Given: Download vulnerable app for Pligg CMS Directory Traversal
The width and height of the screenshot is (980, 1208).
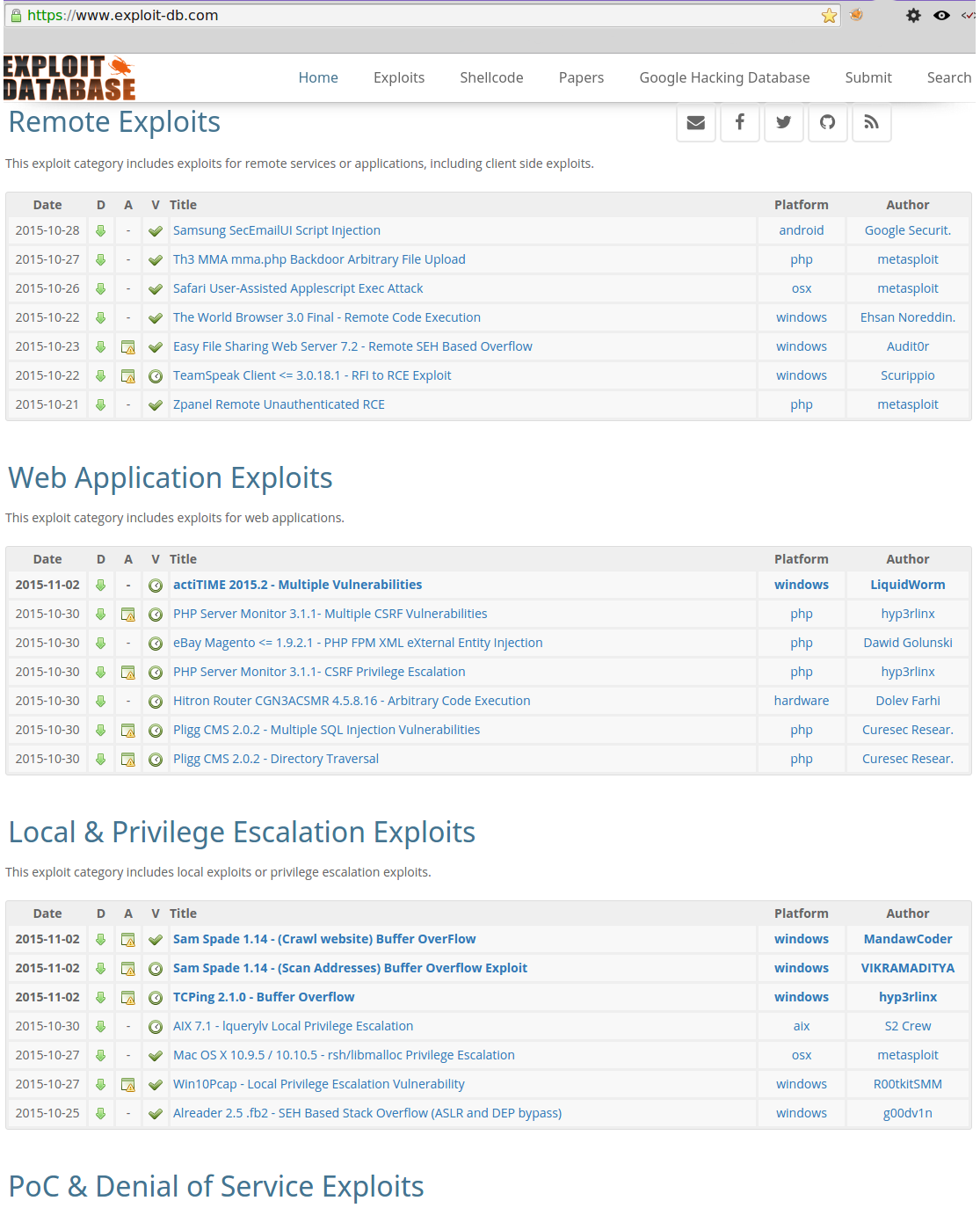Looking at the screenshot, I should coord(128,759).
